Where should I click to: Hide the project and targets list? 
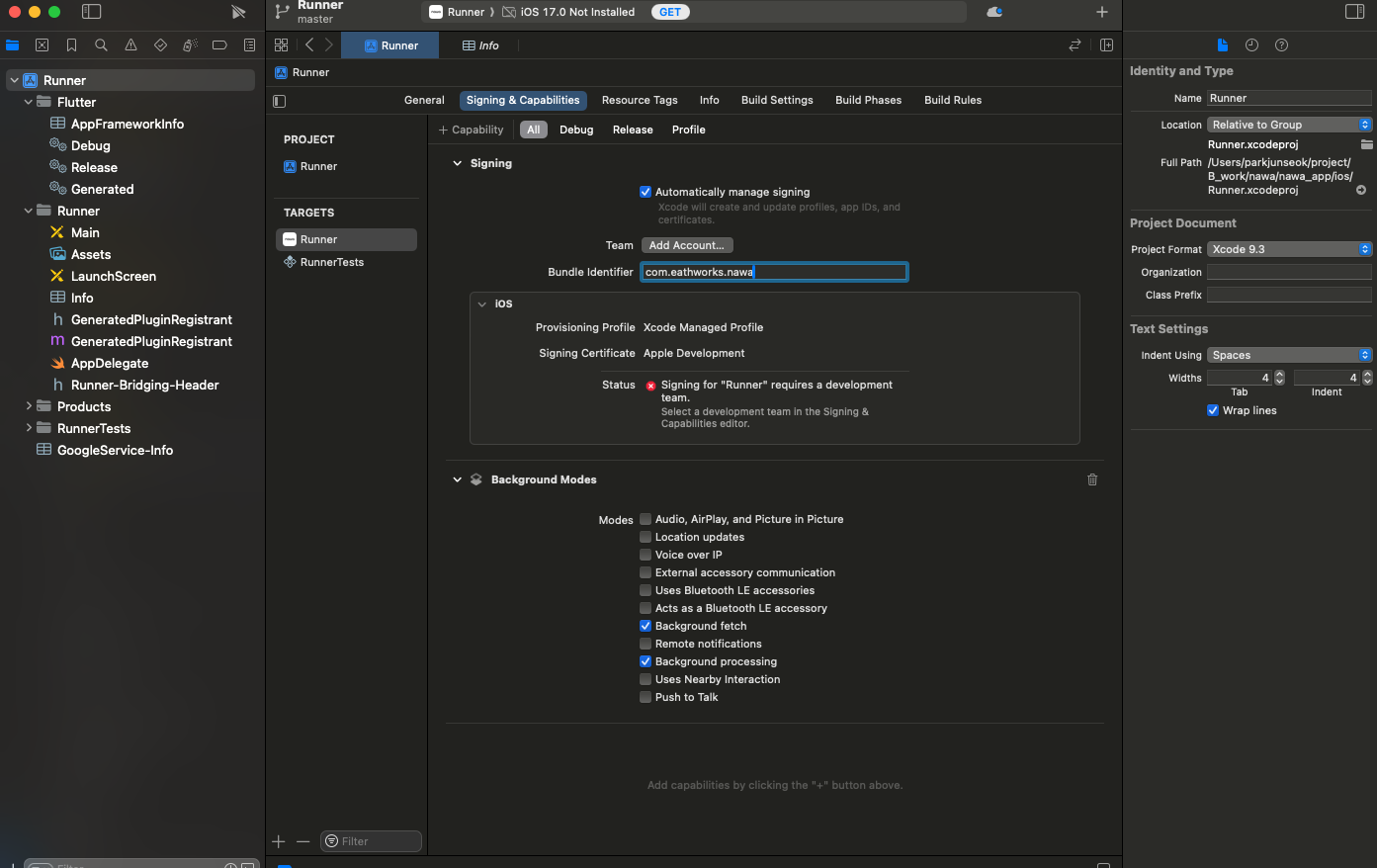click(280, 101)
